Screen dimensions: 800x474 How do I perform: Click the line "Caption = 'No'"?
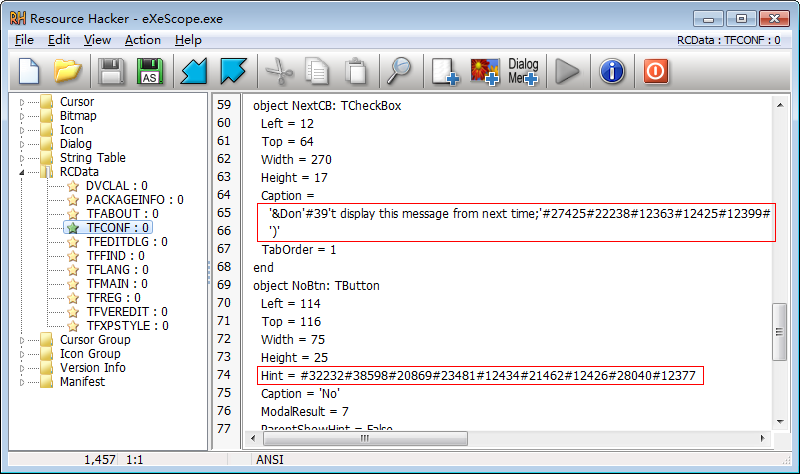coord(300,394)
